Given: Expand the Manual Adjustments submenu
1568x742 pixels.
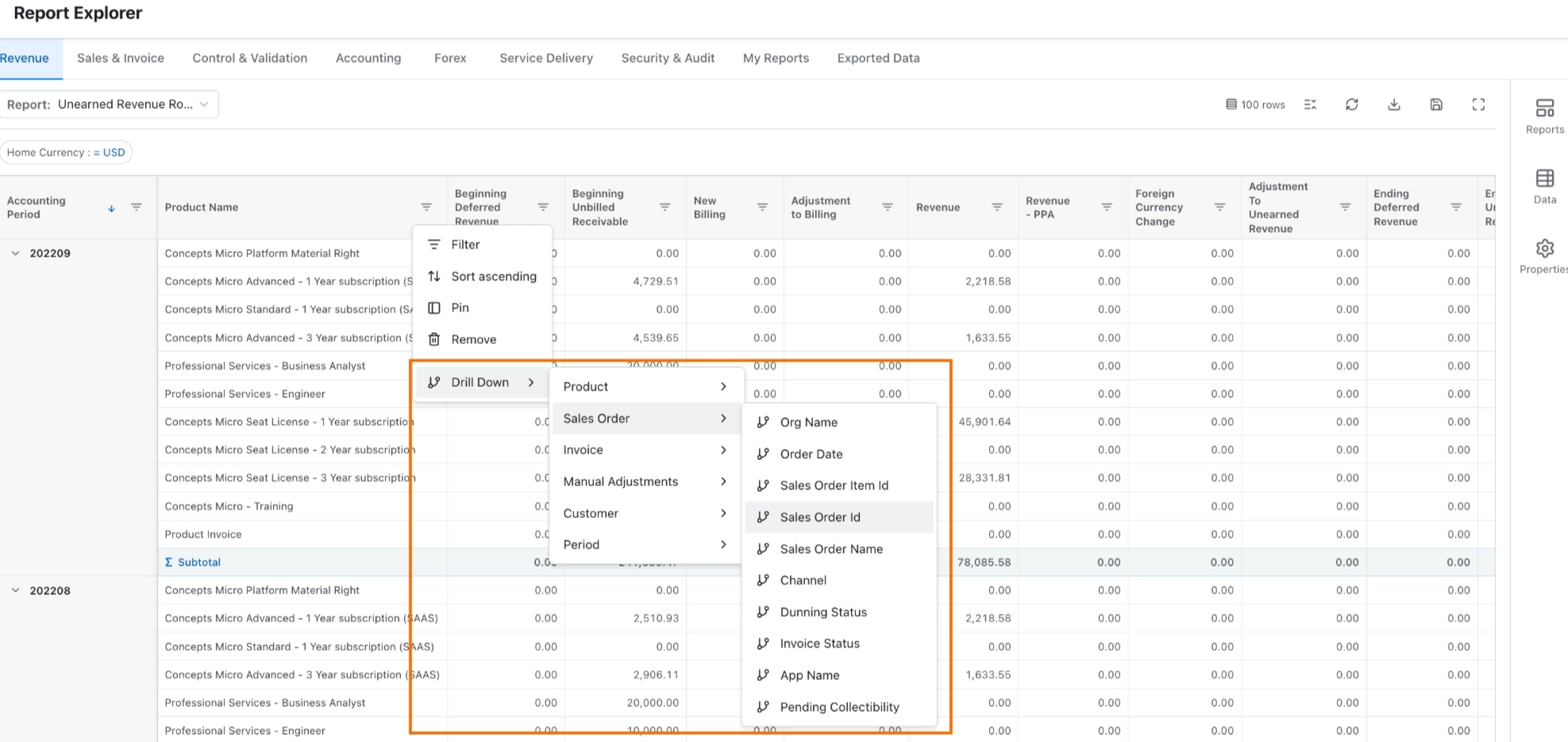Looking at the screenshot, I should tap(645, 481).
